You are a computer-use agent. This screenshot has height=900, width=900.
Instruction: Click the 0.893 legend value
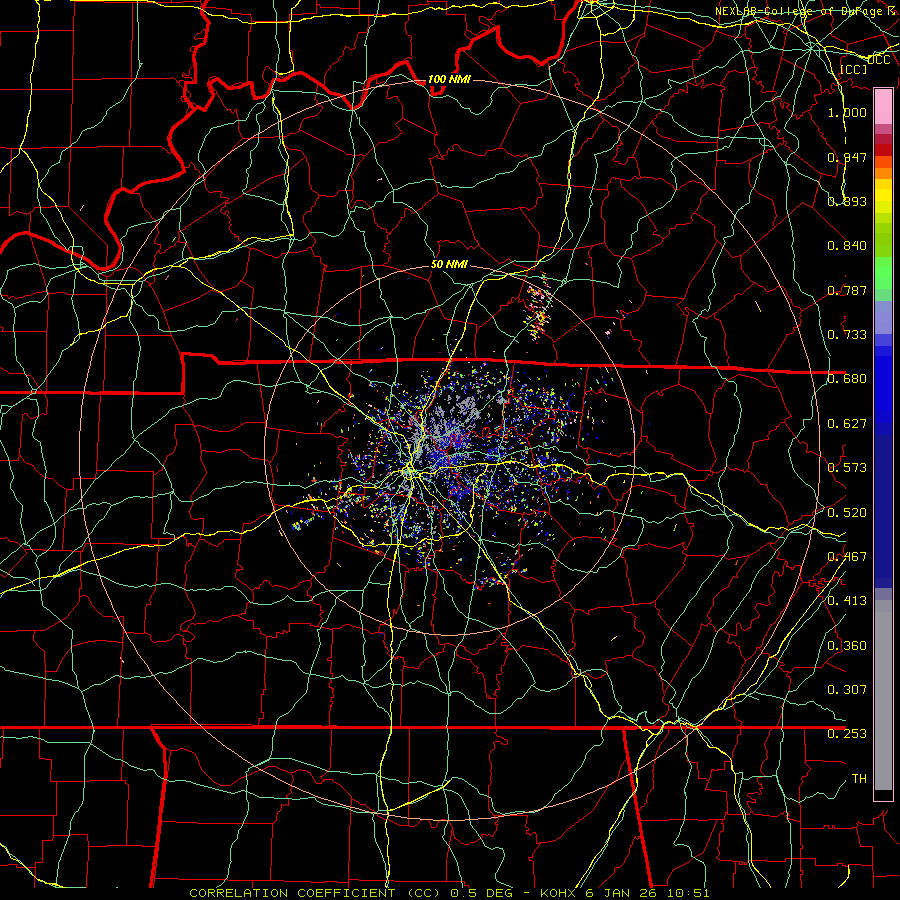(x=847, y=201)
